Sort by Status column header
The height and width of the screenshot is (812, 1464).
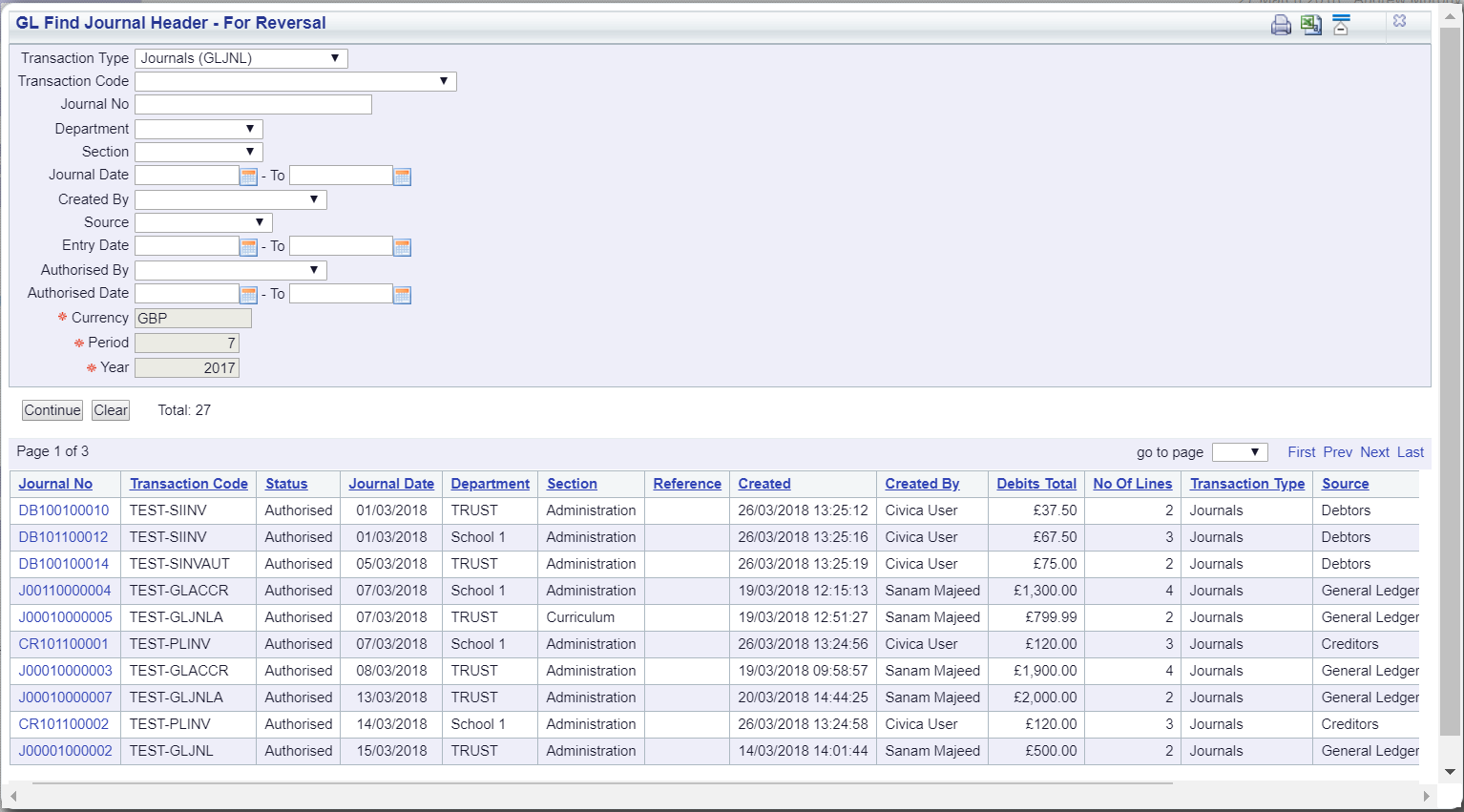(x=286, y=484)
